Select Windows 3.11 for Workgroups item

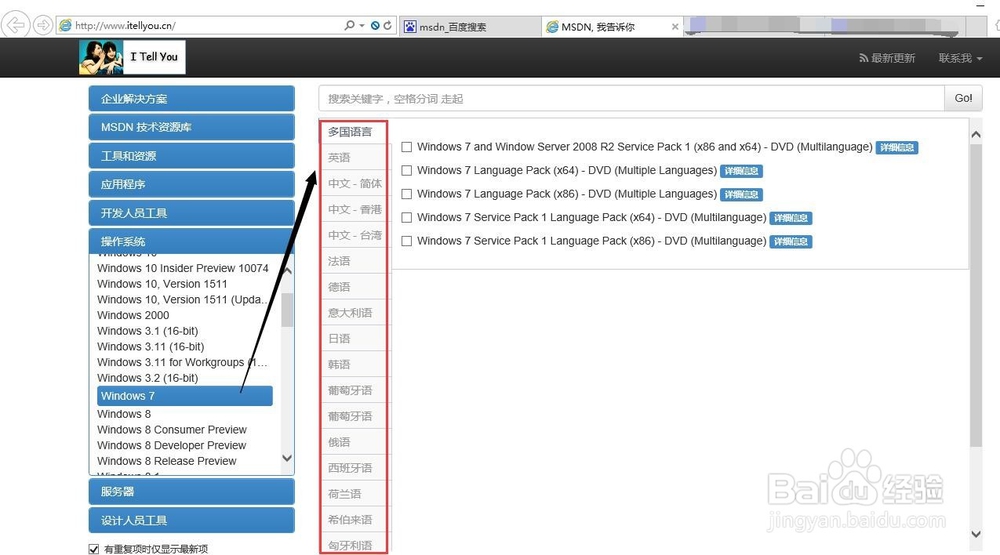(182, 362)
